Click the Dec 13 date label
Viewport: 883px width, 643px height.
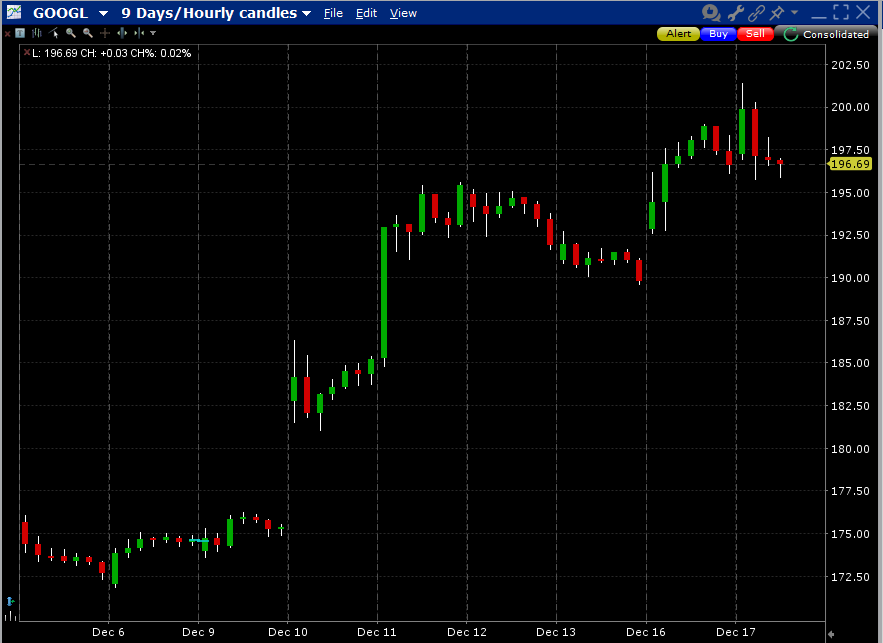556,632
